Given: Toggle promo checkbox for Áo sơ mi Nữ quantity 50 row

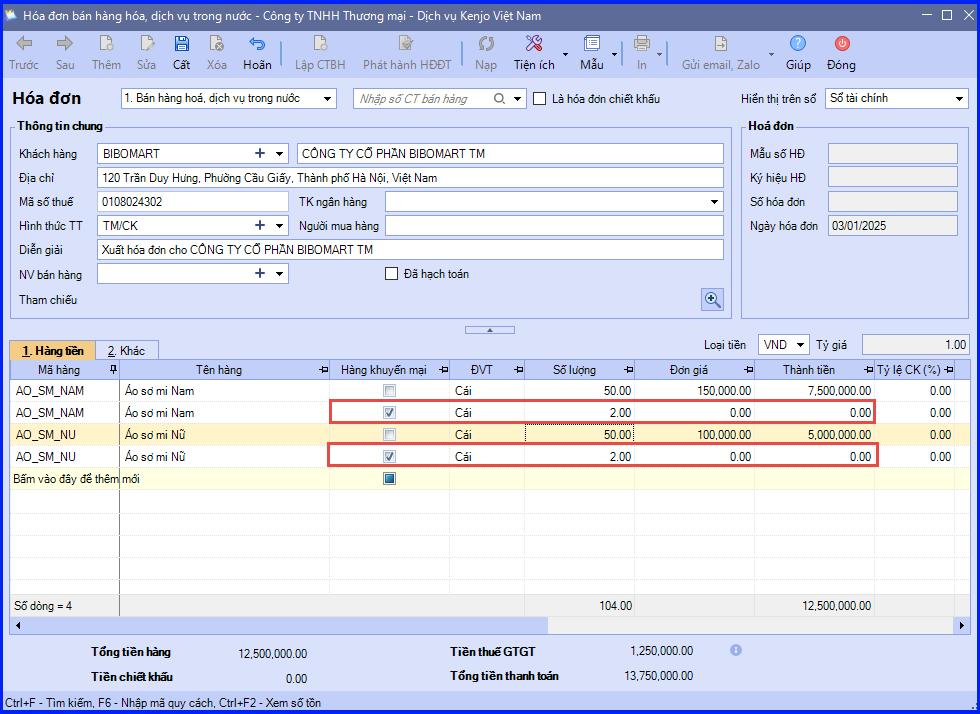Looking at the screenshot, I should coord(389,435).
